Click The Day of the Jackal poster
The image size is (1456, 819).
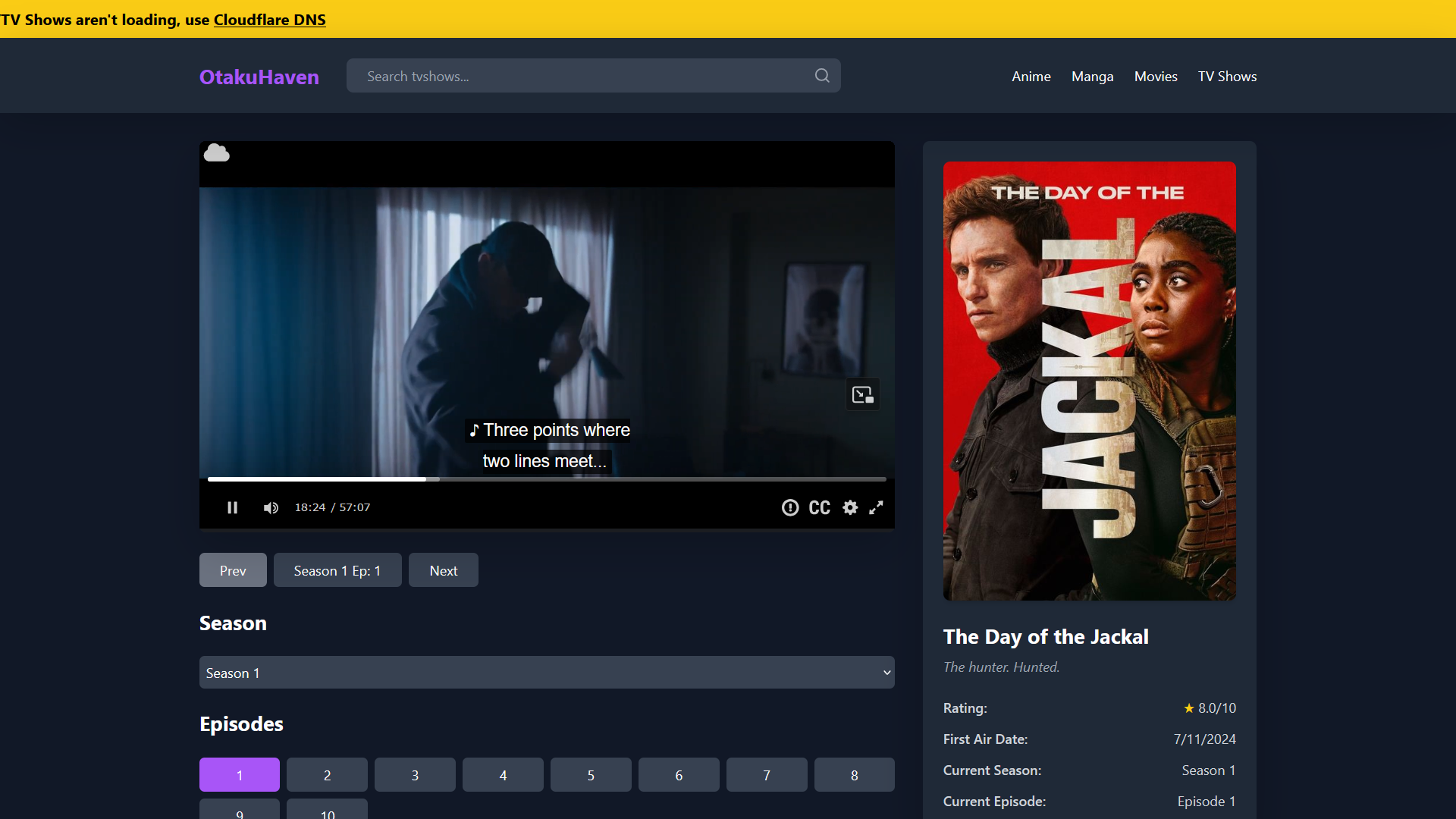pyautogui.click(x=1089, y=381)
